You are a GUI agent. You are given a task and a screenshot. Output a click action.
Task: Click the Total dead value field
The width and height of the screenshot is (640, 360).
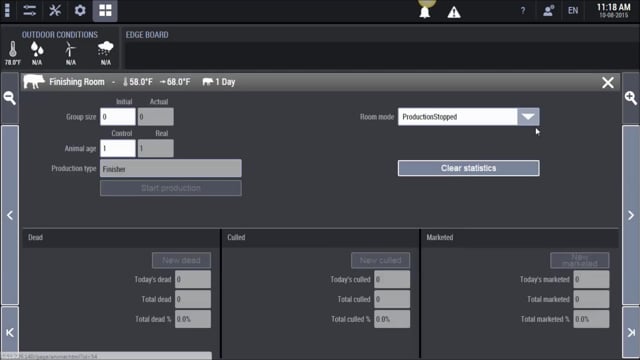(x=193, y=299)
